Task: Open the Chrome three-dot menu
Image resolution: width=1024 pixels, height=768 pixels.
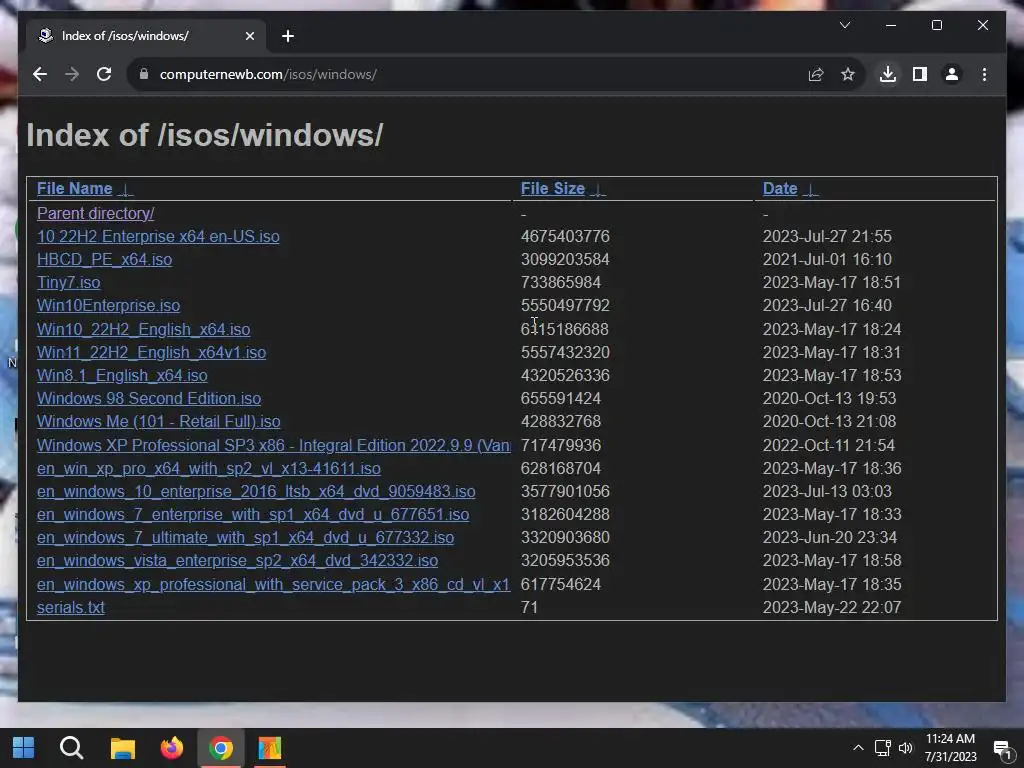Action: coord(984,74)
